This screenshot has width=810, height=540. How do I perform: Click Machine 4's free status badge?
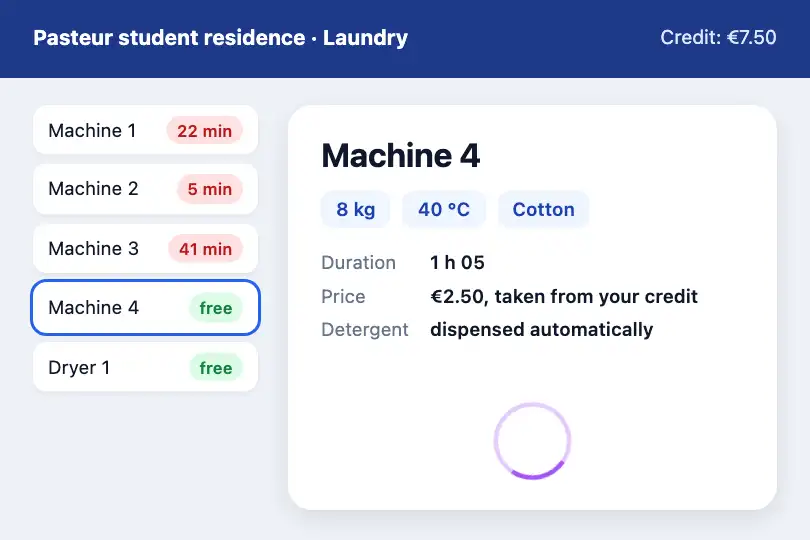pyautogui.click(x=216, y=308)
